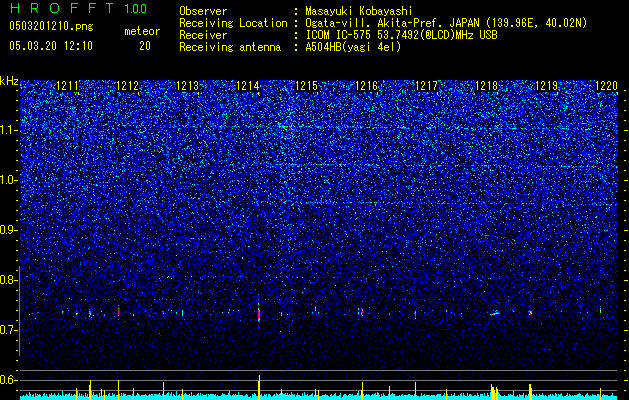Click the 0.8 frequency axis label
This screenshot has width=629, height=400.
8,280
